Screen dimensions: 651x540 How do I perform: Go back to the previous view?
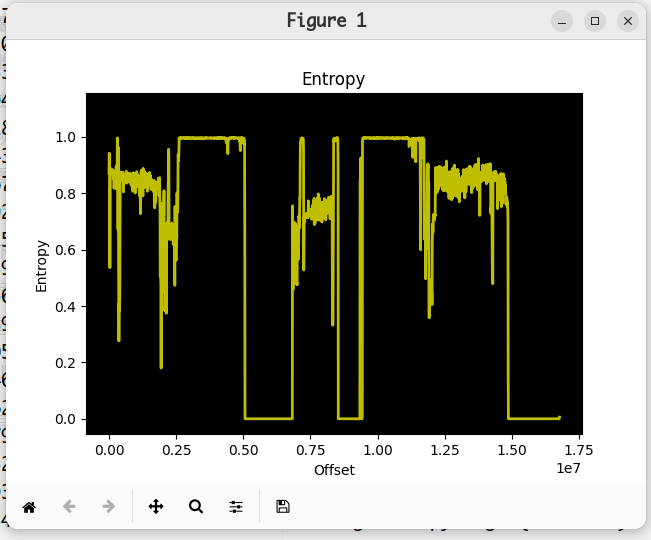pos(69,506)
